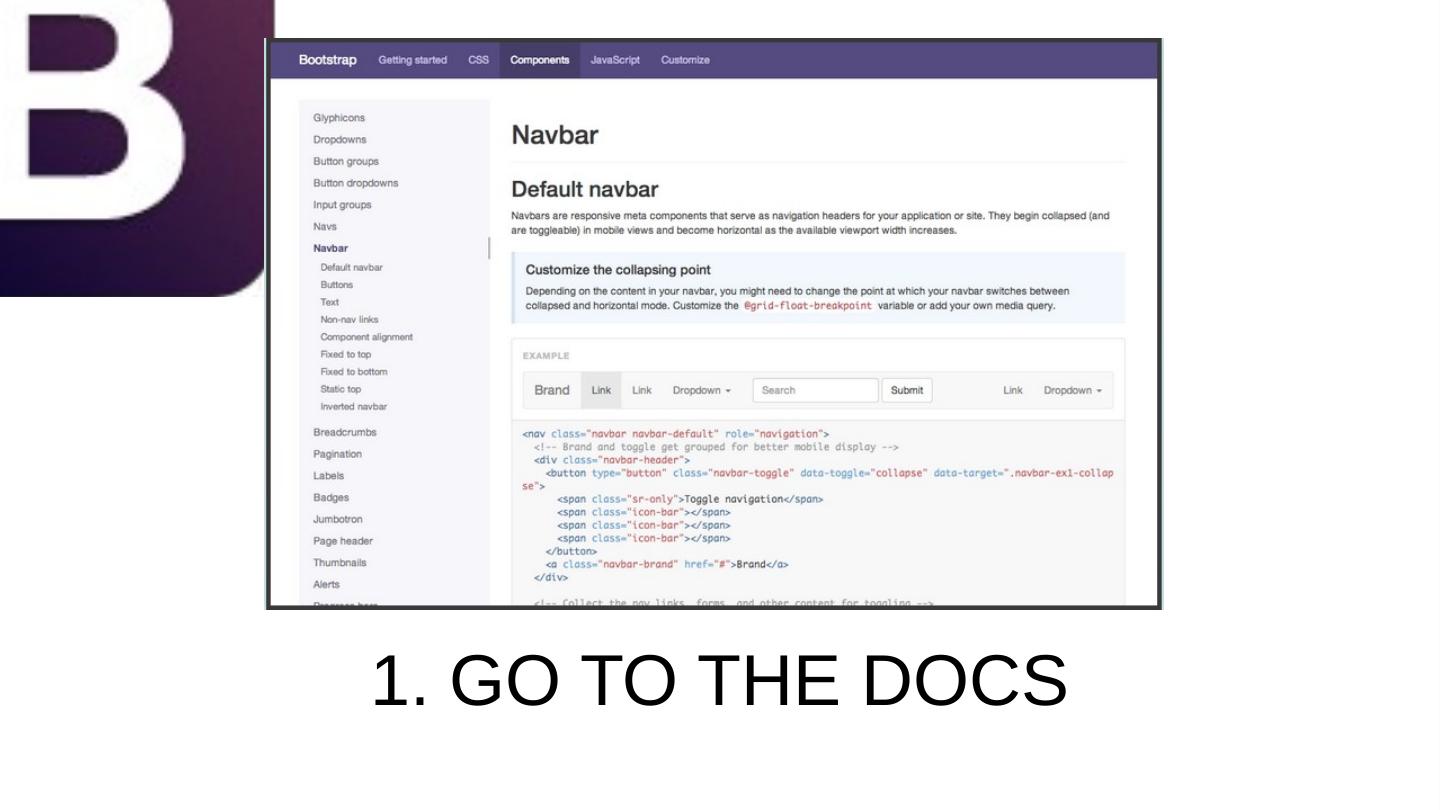
Task: Click Brand in the example navbar
Action: [x=552, y=390]
